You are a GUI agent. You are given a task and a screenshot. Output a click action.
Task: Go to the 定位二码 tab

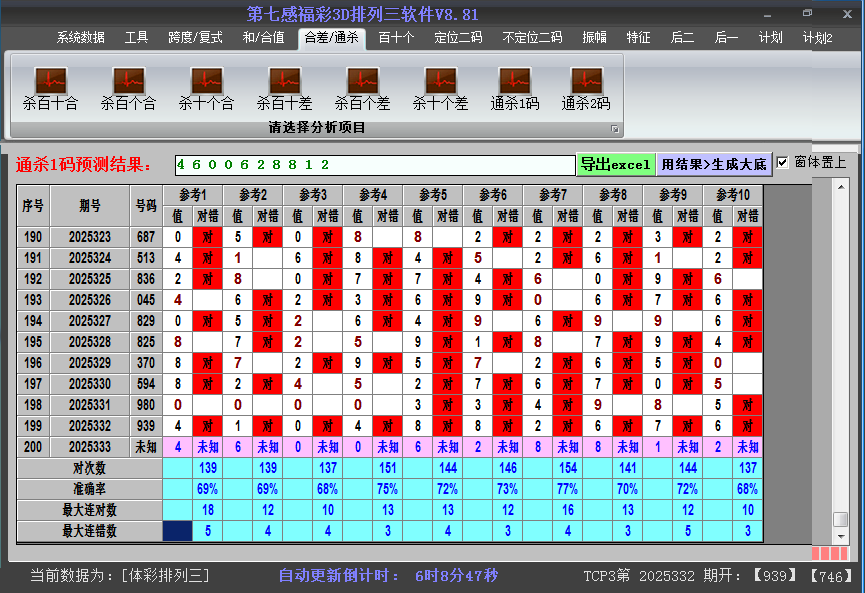pos(458,38)
